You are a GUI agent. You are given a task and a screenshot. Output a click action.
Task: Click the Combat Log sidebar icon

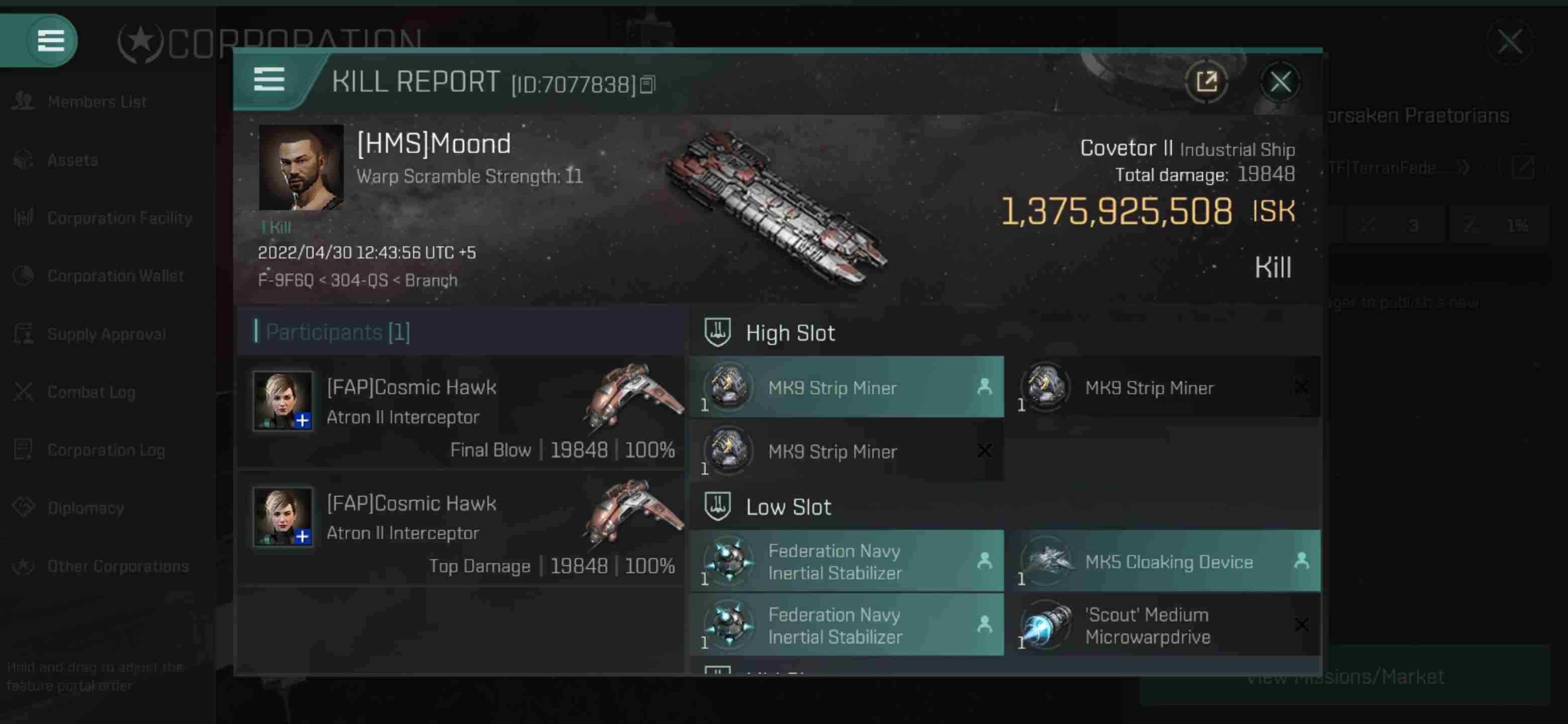pos(24,391)
